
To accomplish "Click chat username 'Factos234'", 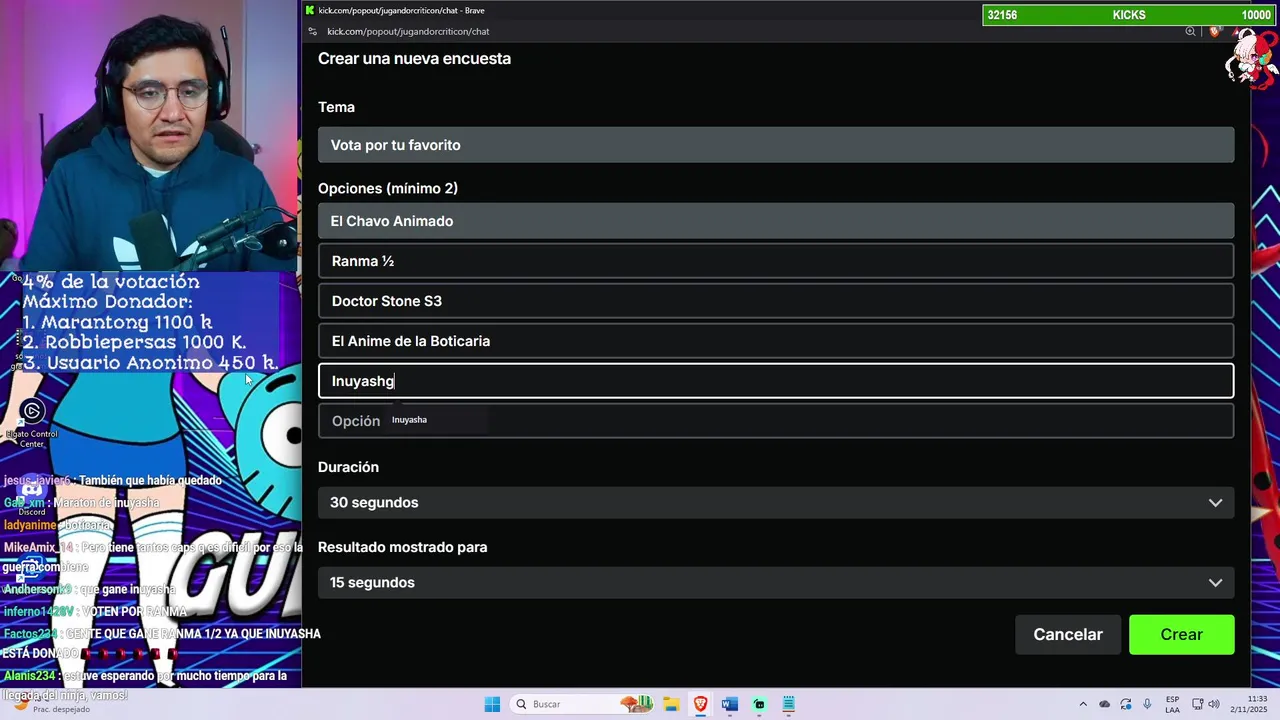I will tap(31, 633).
